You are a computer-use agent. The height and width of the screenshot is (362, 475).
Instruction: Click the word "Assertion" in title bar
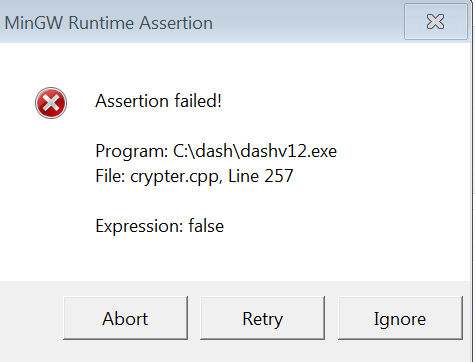(176, 23)
